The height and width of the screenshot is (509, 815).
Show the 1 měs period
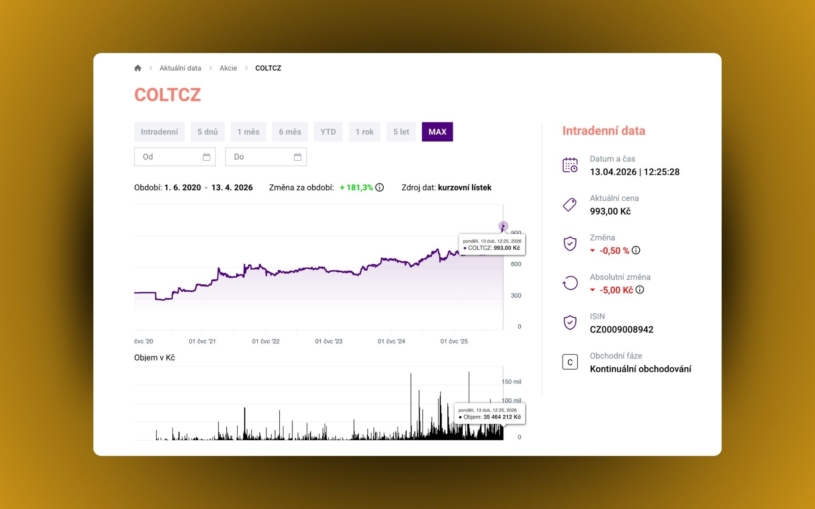click(x=248, y=132)
